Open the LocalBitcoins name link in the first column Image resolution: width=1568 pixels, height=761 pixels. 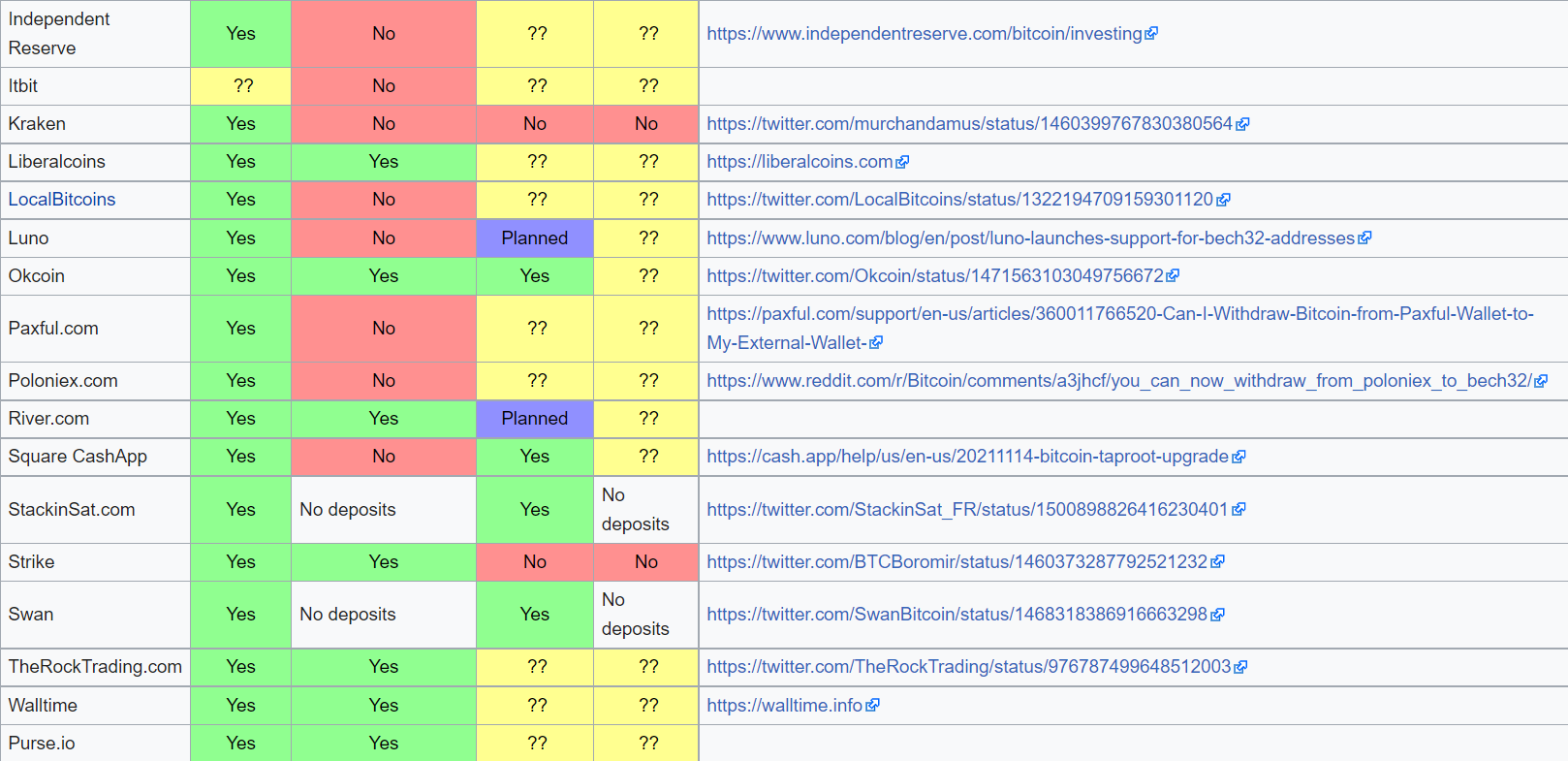click(x=62, y=200)
